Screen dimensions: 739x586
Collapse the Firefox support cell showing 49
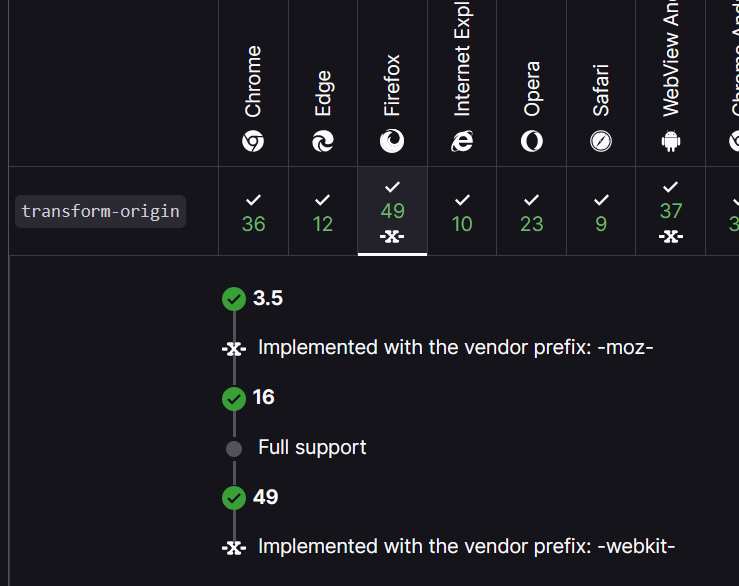[392, 212]
